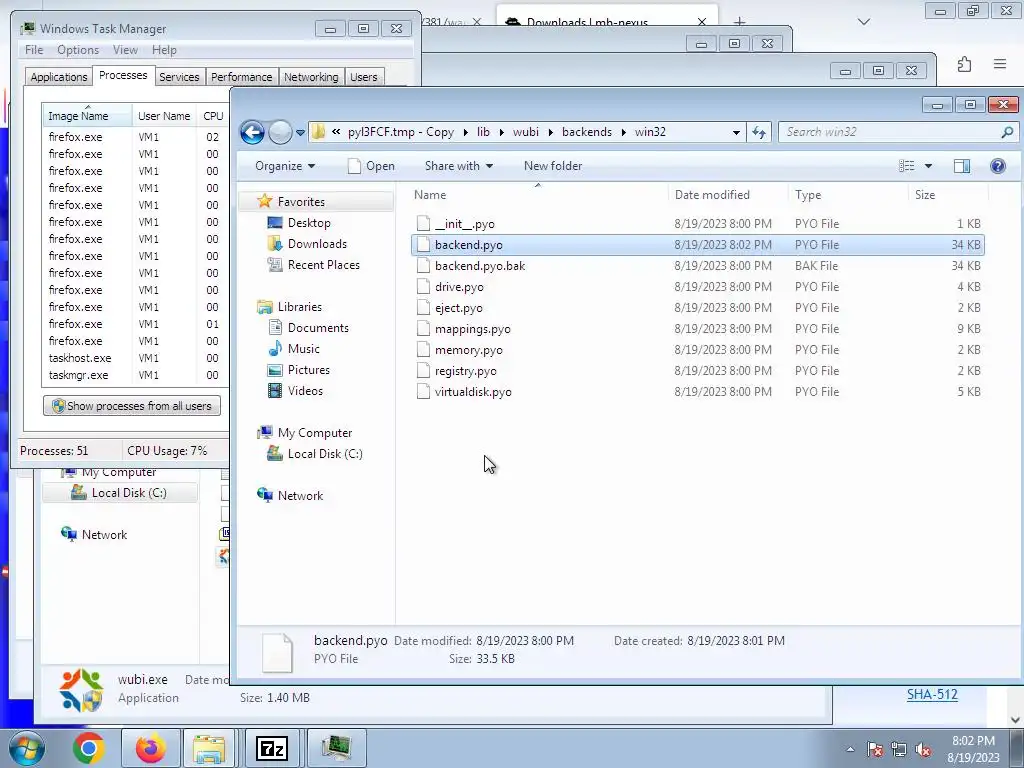Click the lib breadcrumb in address bar
Screen dimensions: 1024x768
click(483, 132)
